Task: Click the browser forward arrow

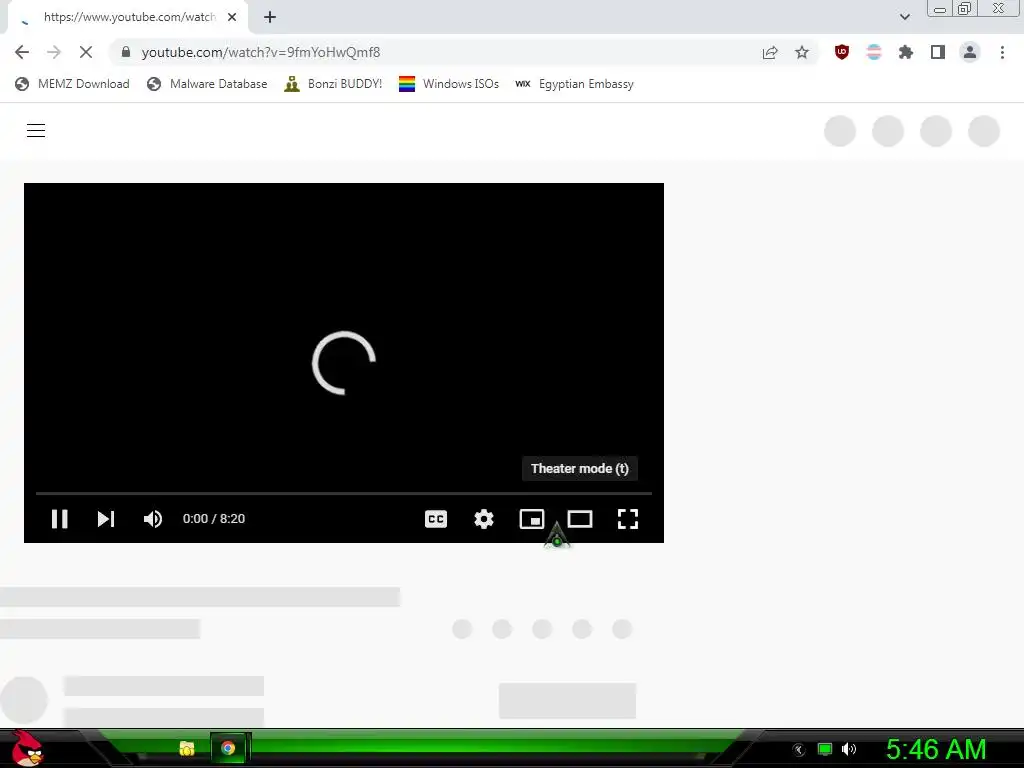Action: click(54, 52)
